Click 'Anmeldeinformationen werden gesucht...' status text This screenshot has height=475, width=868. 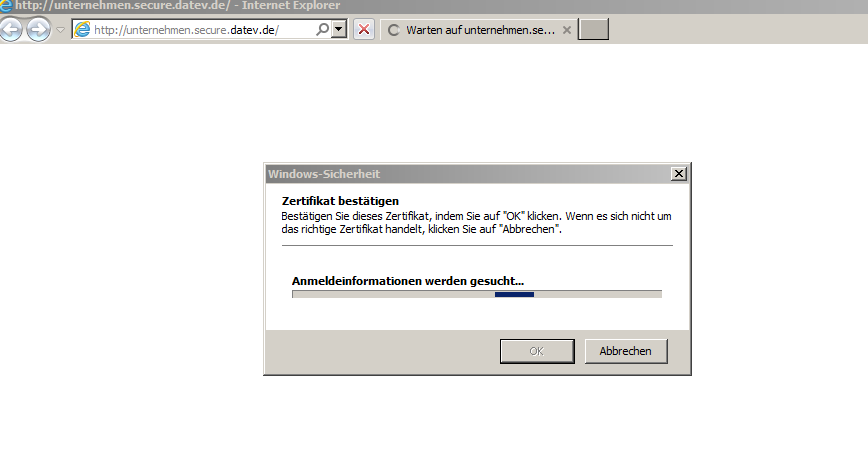point(407,281)
